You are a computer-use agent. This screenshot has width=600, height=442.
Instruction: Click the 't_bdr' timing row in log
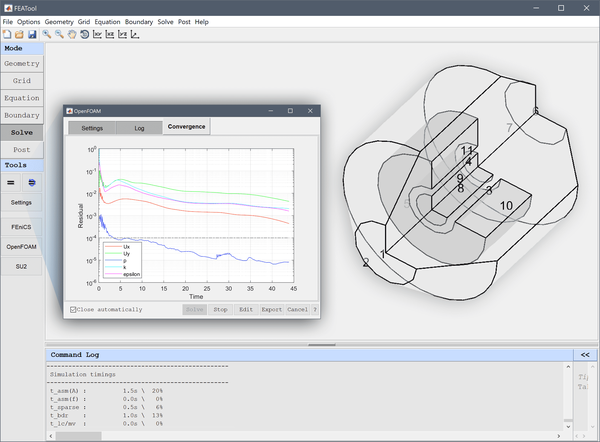[x=106, y=416]
